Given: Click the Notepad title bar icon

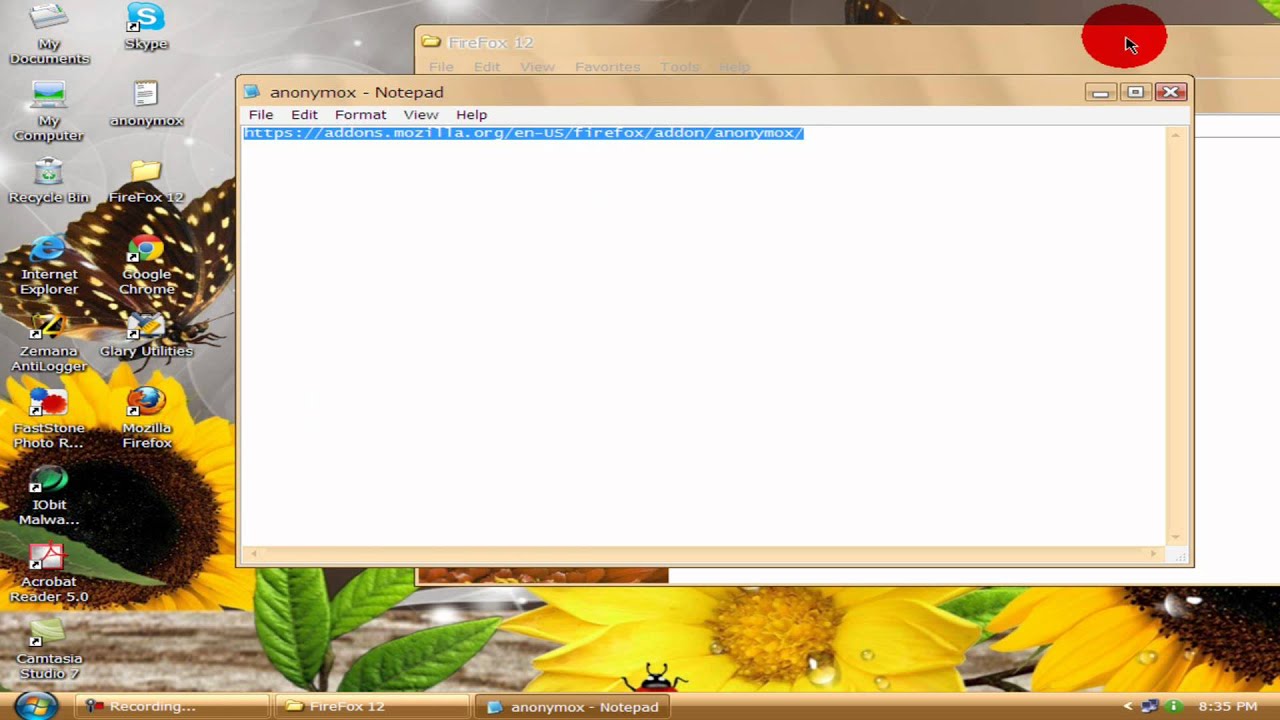Looking at the screenshot, I should (252, 92).
